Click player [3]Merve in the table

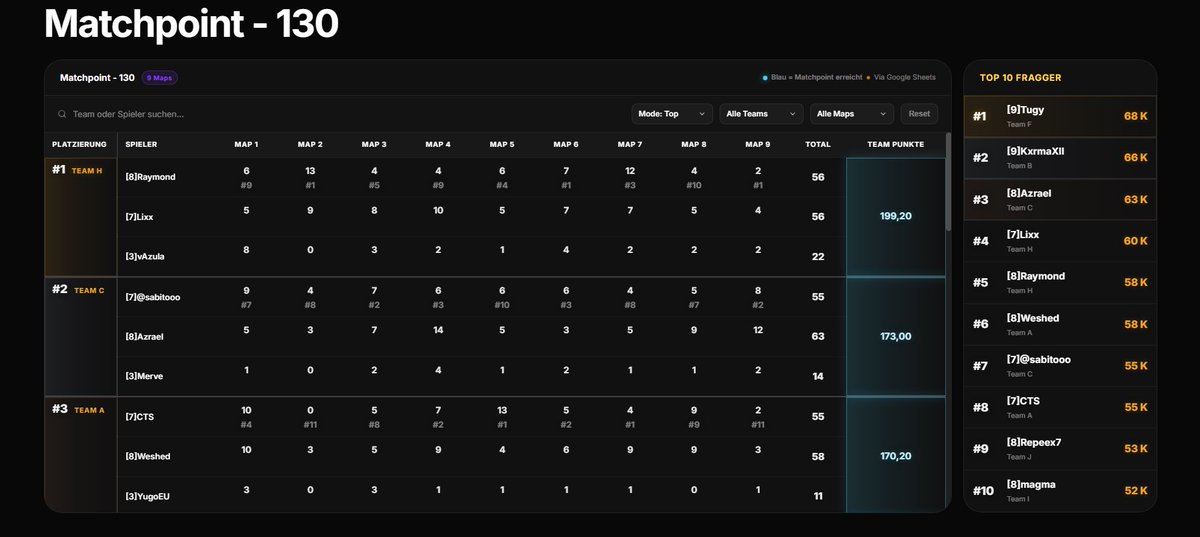point(144,376)
